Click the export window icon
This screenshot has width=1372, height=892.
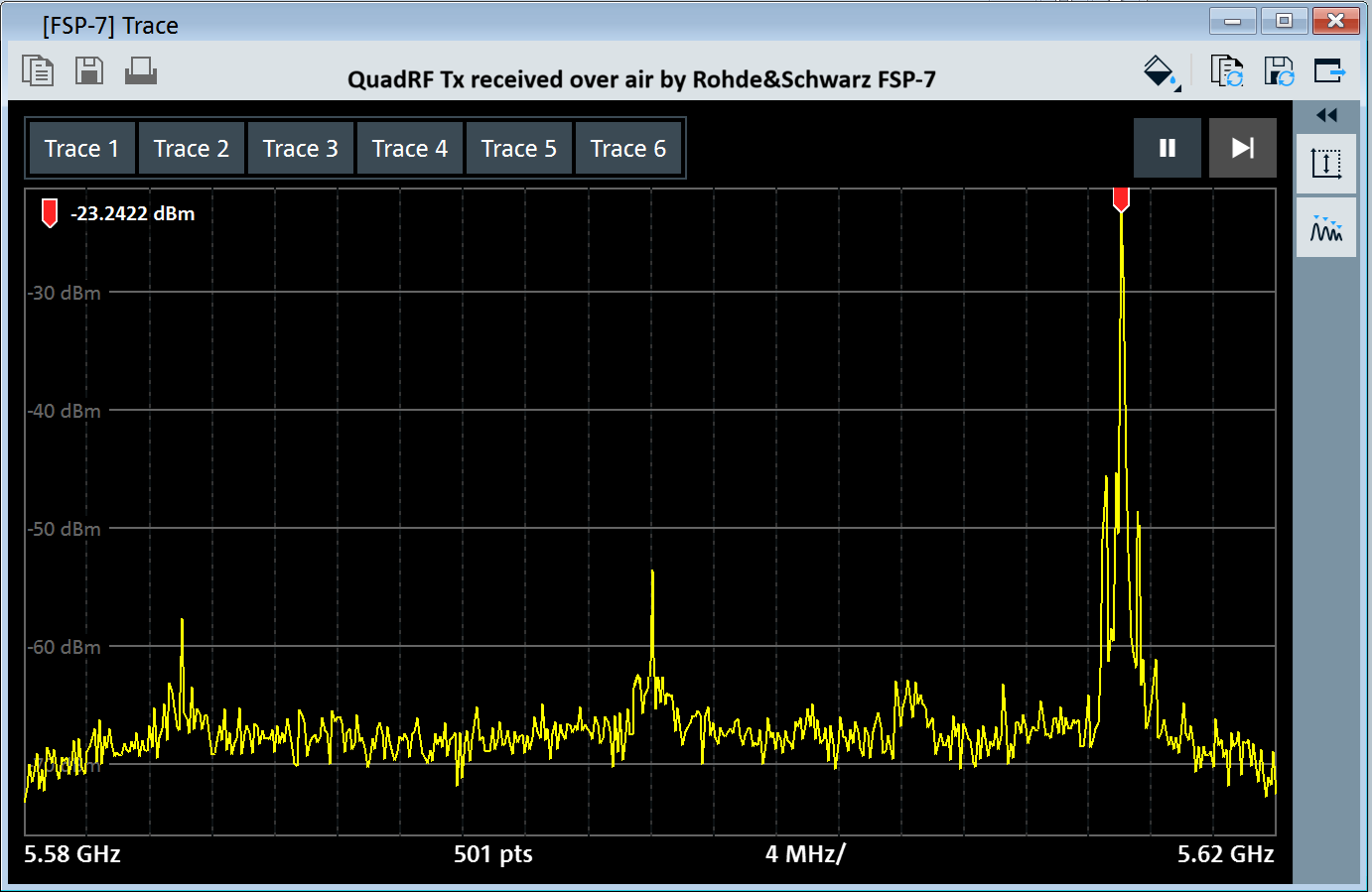[1329, 71]
